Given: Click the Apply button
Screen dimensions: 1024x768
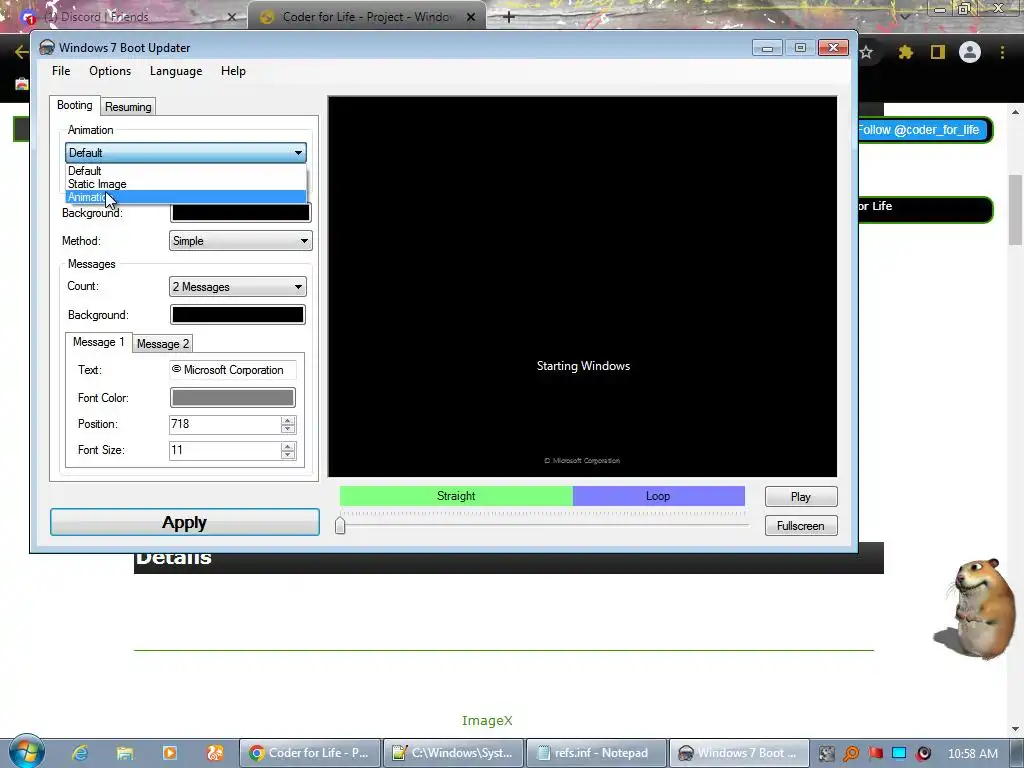Looking at the screenshot, I should 185,522.
